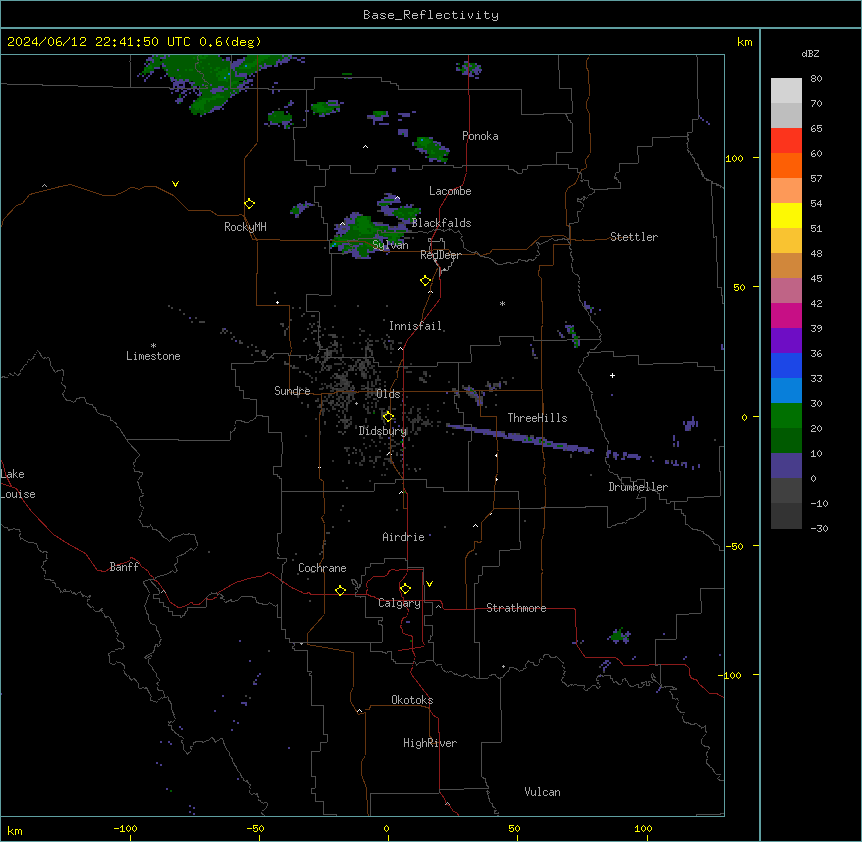
Task: Select the royal blue legend swatch
Action: point(786,365)
